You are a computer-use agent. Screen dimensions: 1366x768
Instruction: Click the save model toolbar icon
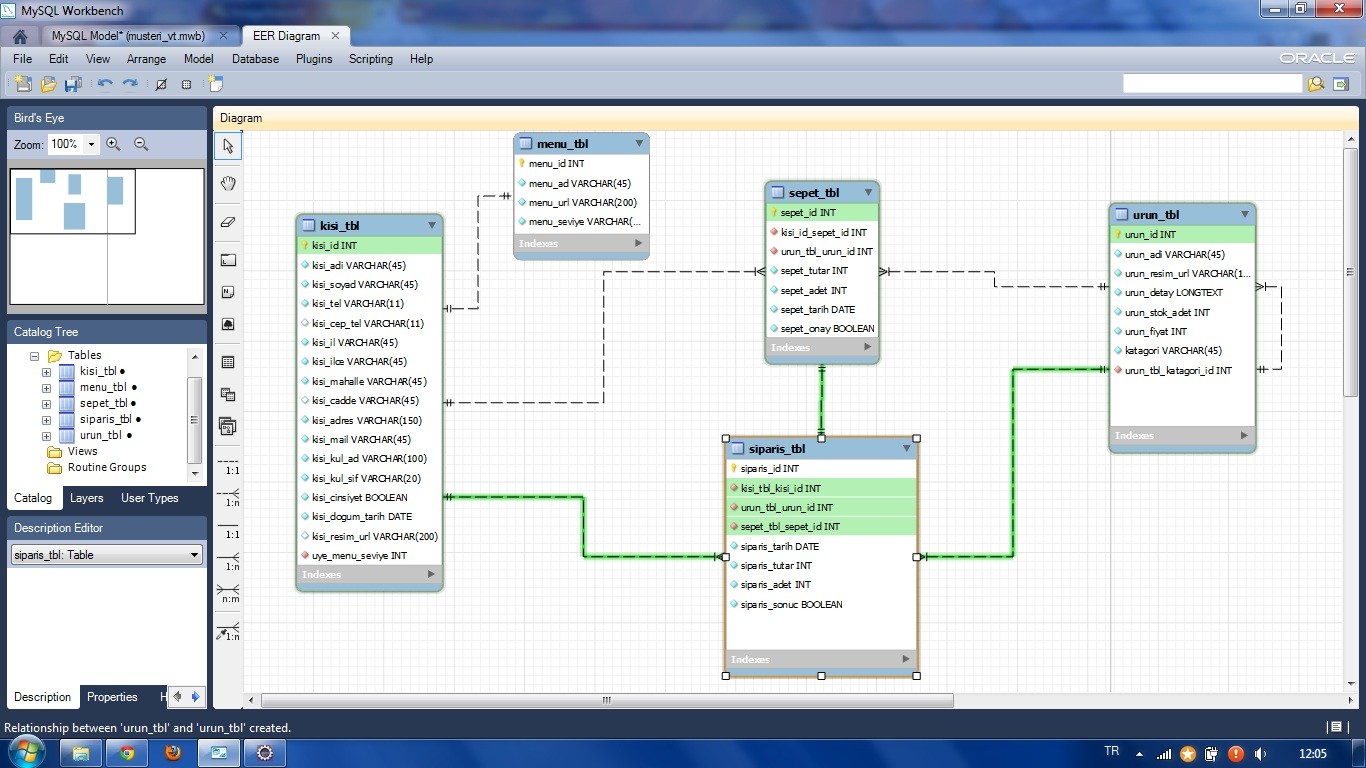(x=73, y=85)
